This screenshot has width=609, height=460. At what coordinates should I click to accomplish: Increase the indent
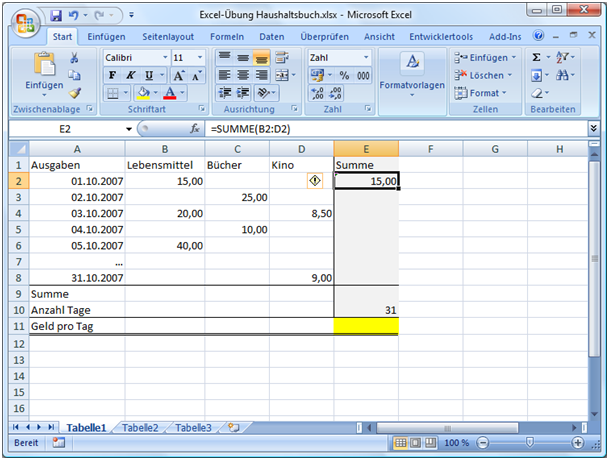[243, 93]
